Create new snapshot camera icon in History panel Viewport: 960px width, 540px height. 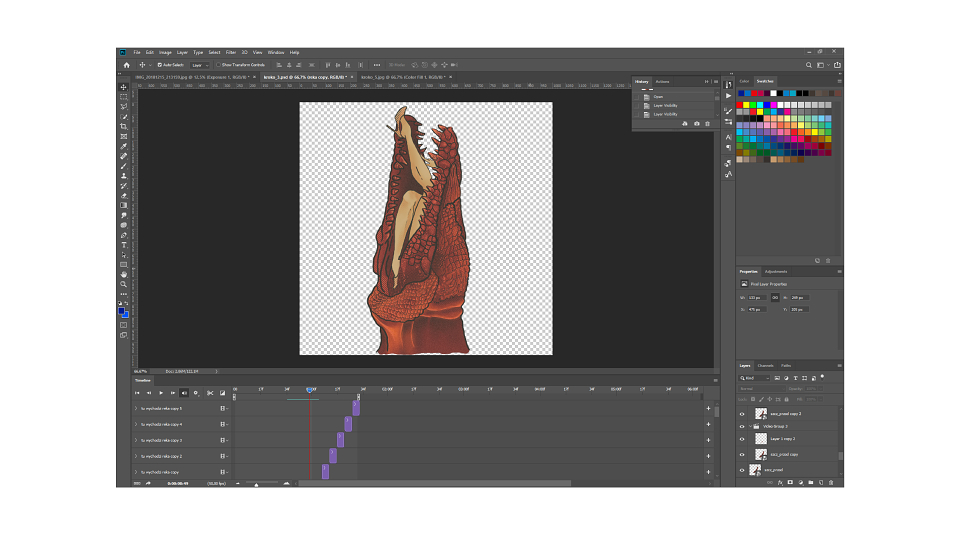pyautogui.click(x=697, y=124)
